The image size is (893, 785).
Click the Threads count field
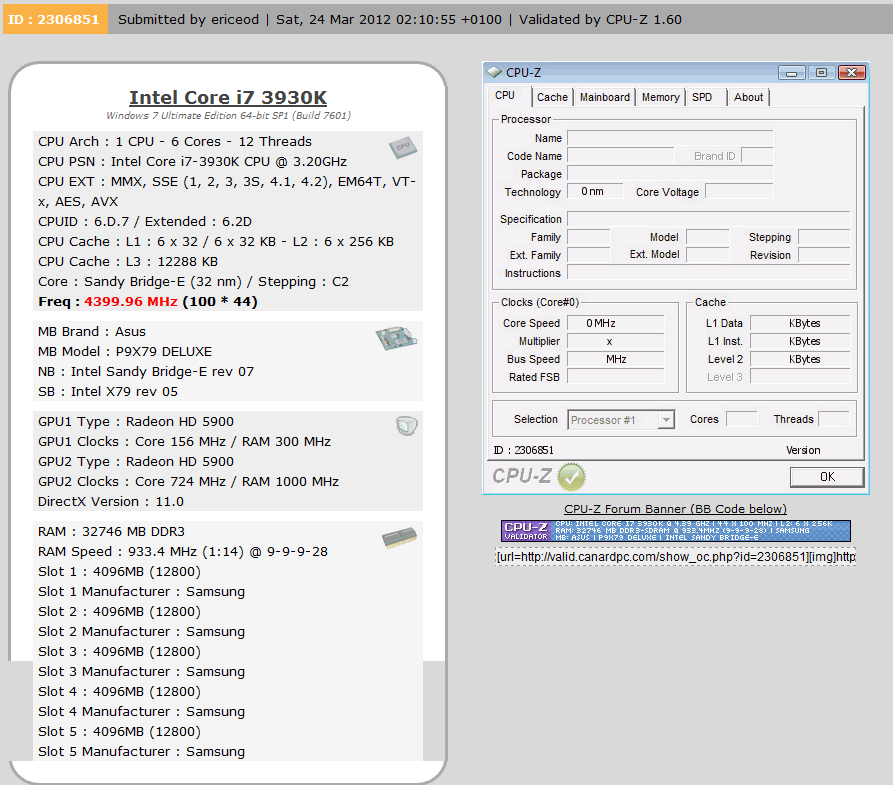click(833, 419)
